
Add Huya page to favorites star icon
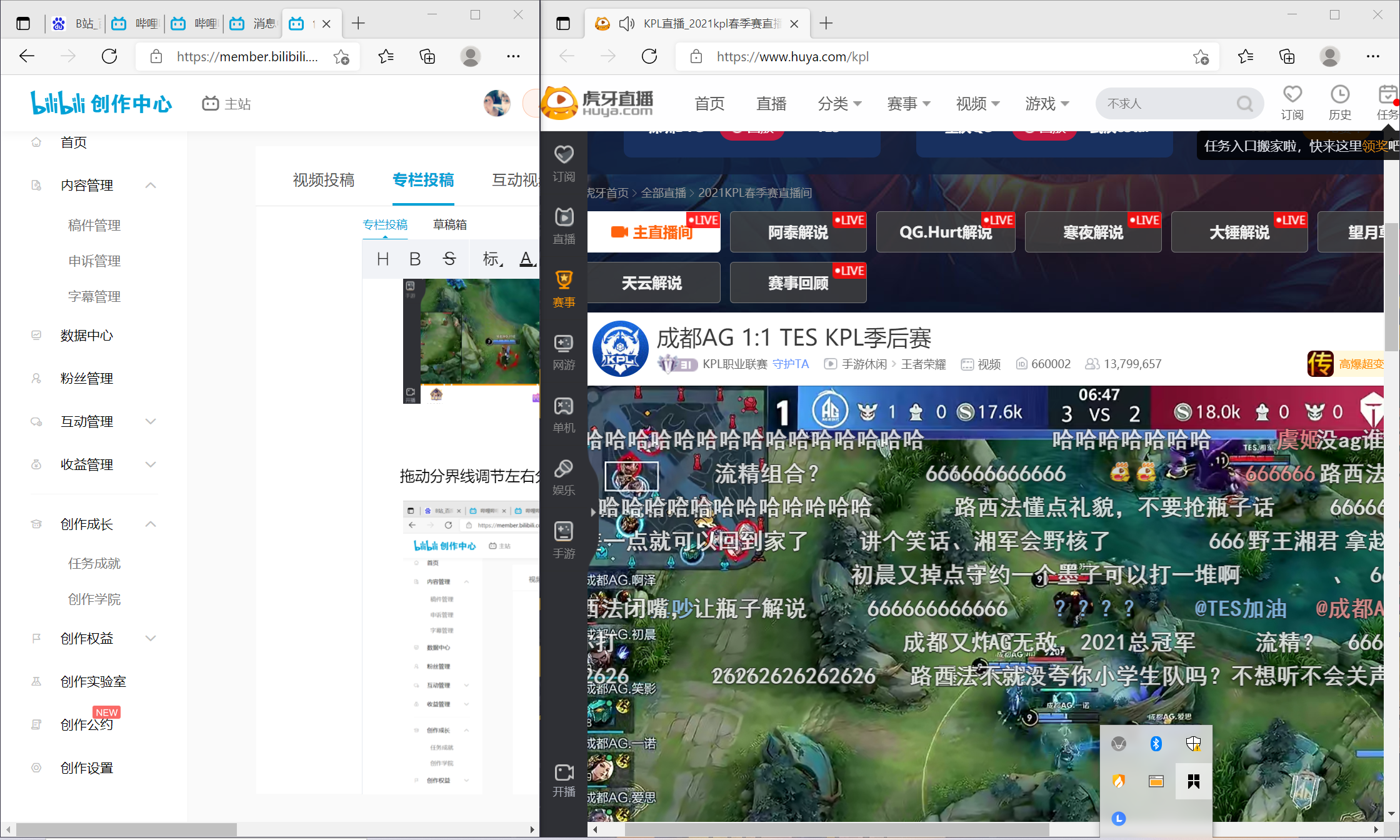coord(1201,57)
